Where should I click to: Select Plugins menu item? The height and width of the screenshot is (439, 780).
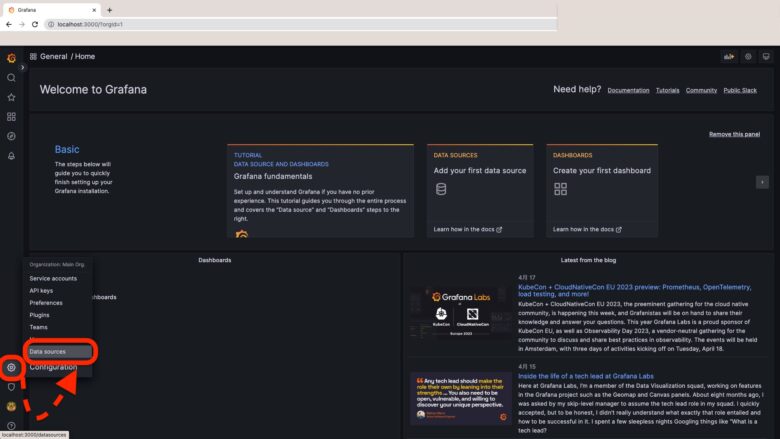tap(39, 315)
